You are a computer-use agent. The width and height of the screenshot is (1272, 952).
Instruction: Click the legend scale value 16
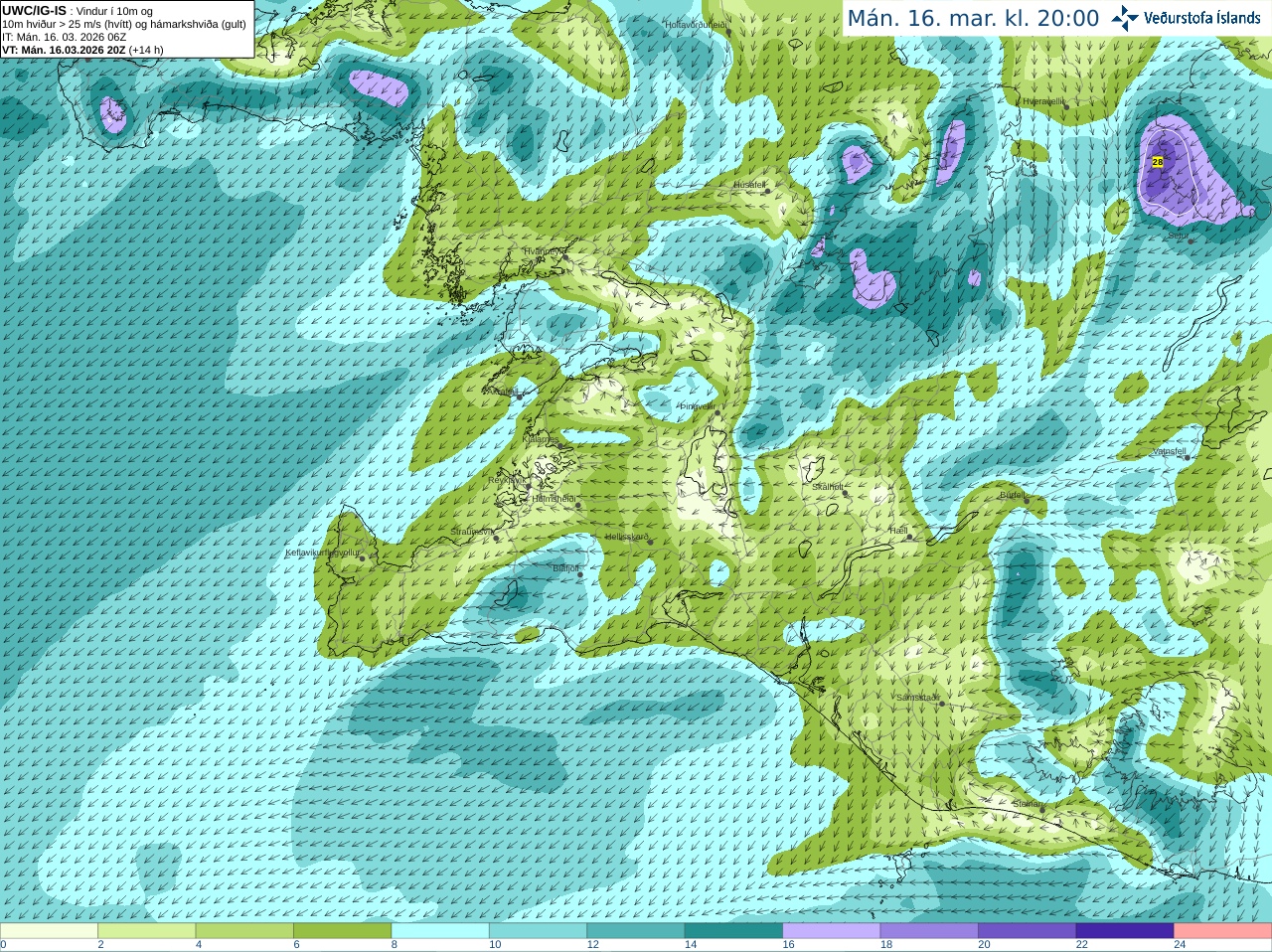(788, 945)
